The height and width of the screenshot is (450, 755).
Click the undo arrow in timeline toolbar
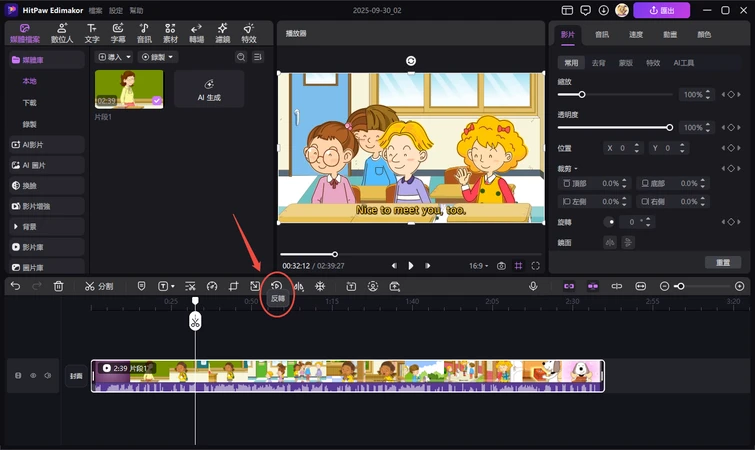[15, 286]
